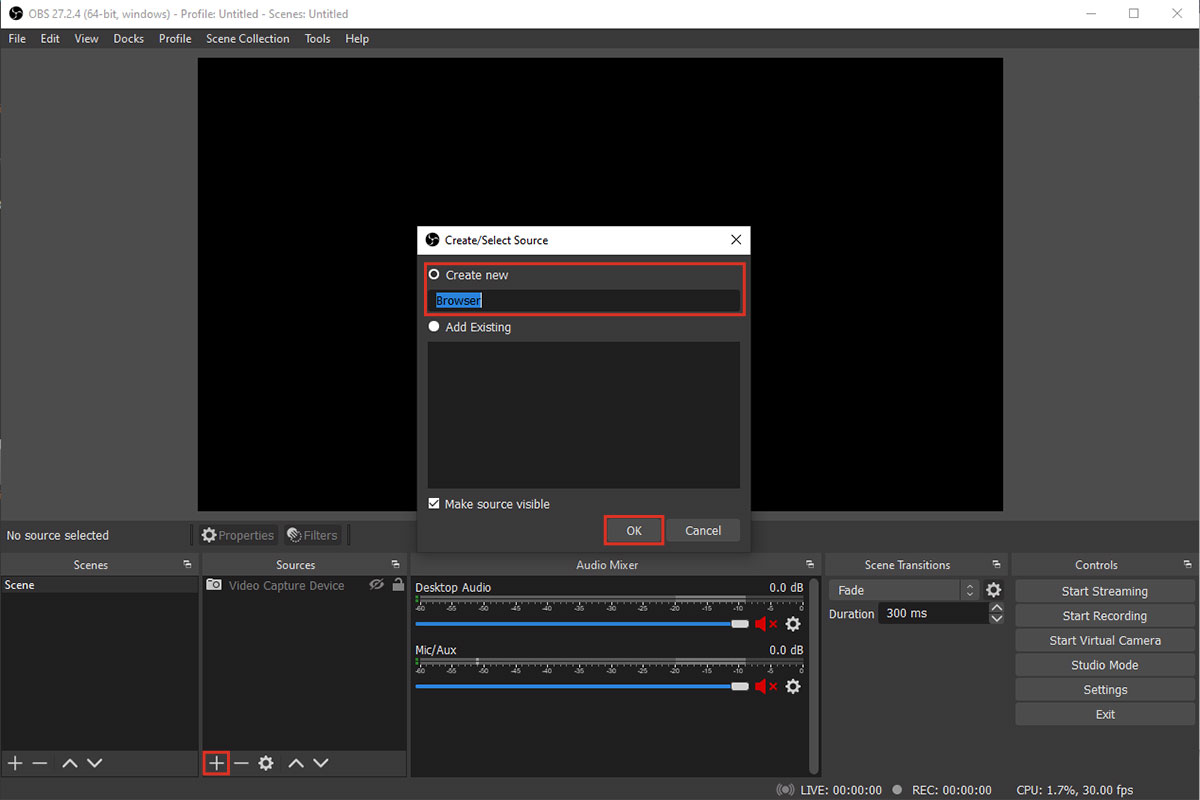Increase Duration with the up stepper arrow
This screenshot has width=1200, height=800.
[996, 608]
